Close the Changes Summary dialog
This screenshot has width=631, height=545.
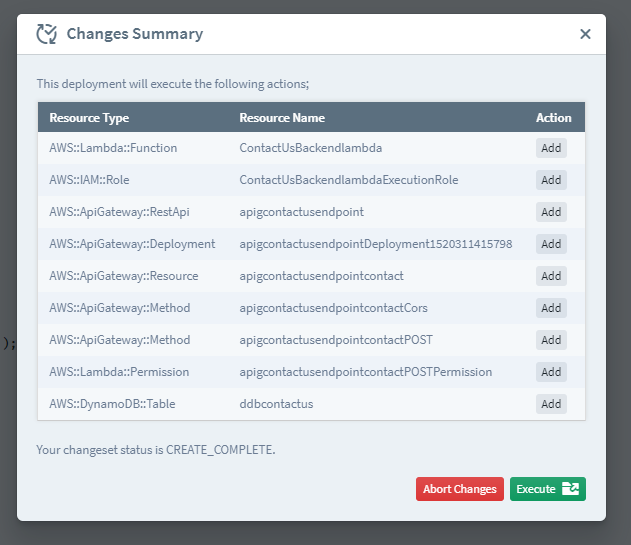coord(585,34)
